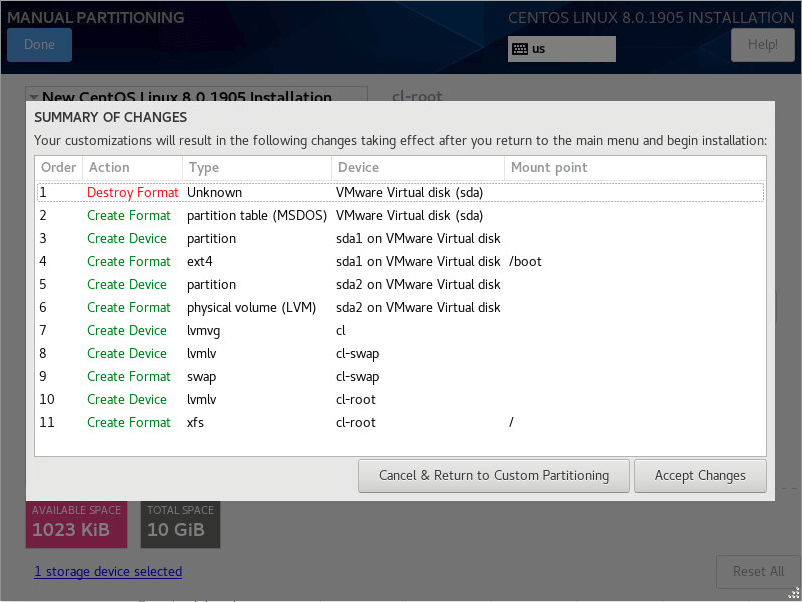Click the Accept Changes button

(x=700, y=476)
